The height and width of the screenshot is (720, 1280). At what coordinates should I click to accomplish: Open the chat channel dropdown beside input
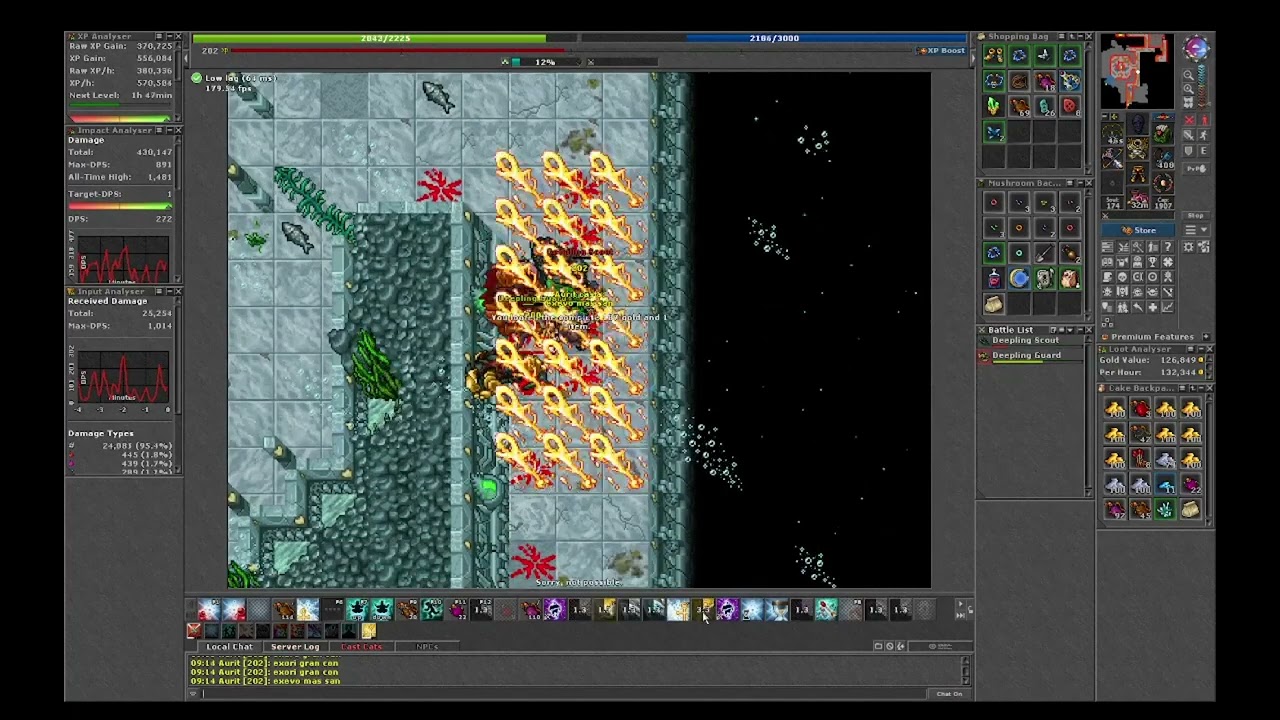(x=194, y=693)
